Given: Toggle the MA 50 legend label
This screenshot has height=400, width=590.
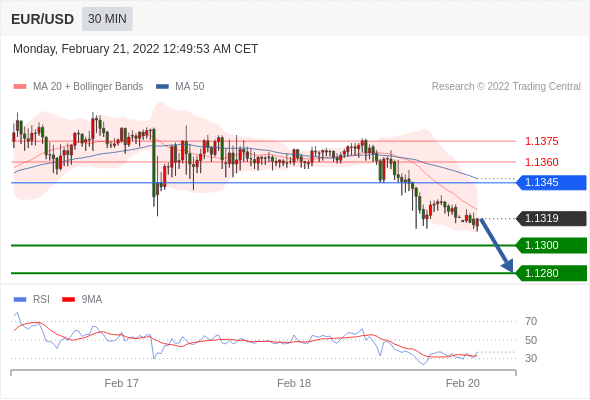Looking at the screenshot, I should point(190,87).
